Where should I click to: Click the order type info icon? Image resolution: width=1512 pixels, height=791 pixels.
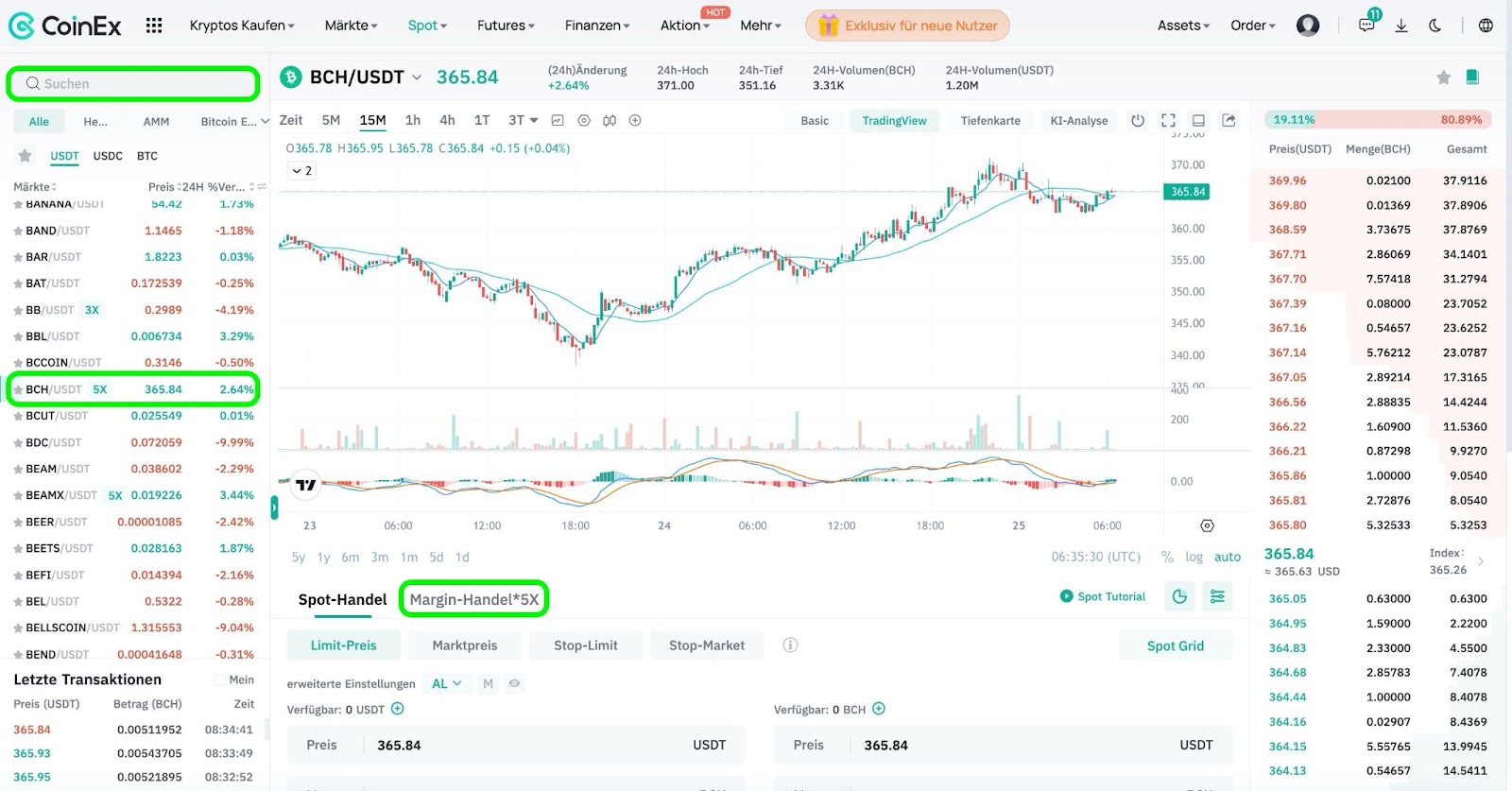coord(790,645)
